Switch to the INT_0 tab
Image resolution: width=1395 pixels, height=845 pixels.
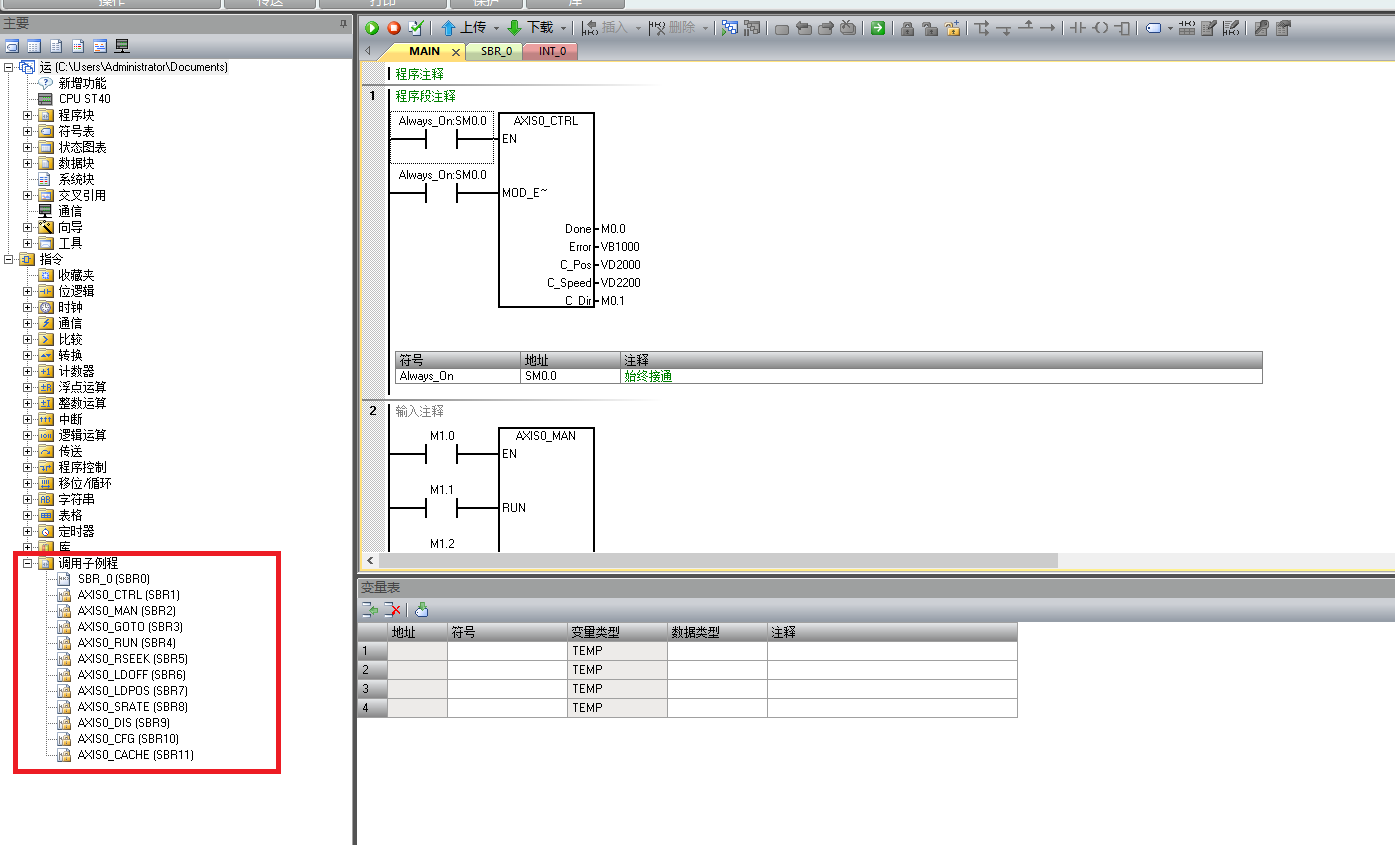(x=551, y=51)
